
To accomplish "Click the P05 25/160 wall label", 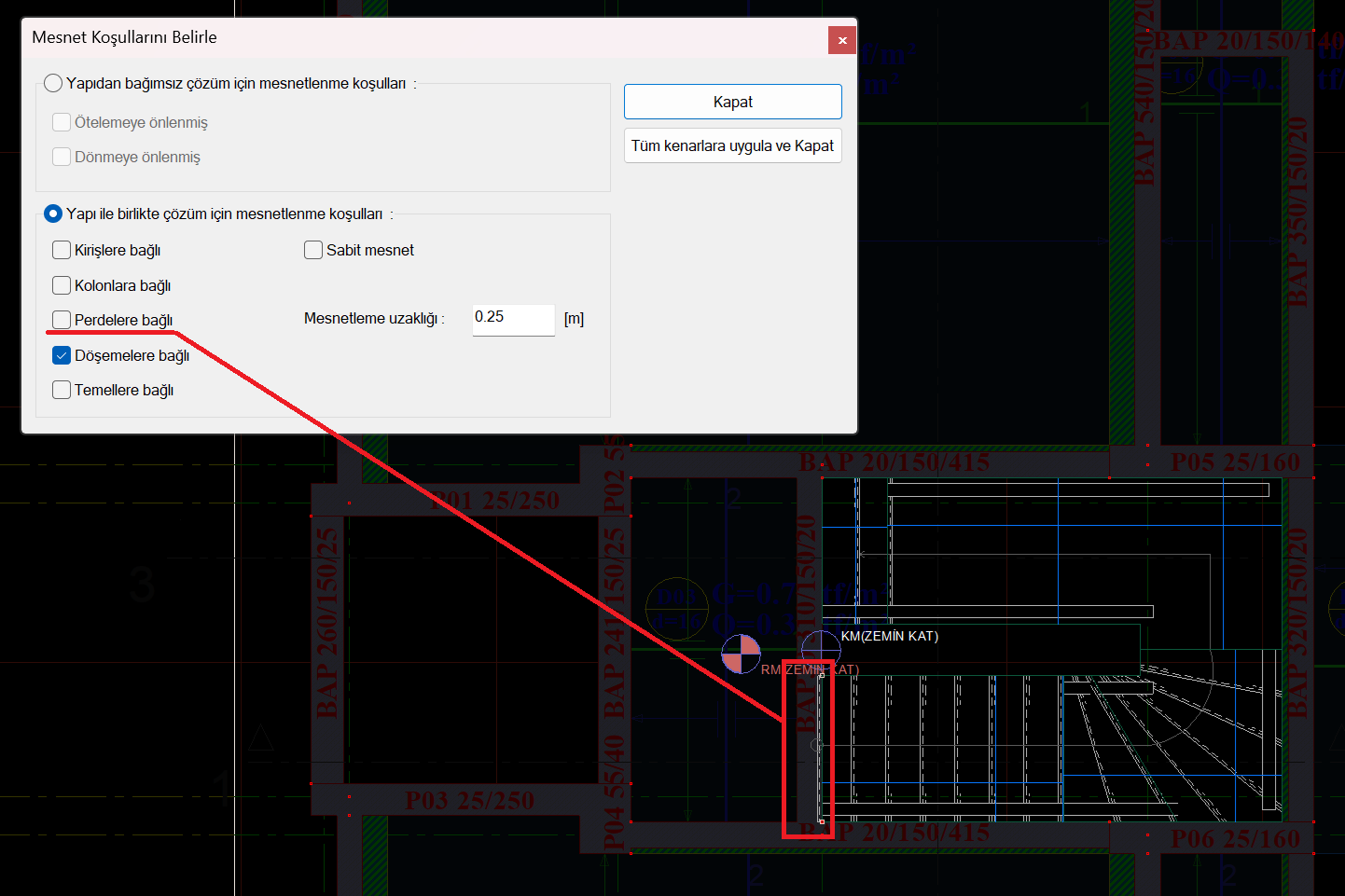I will [1234, 462].
